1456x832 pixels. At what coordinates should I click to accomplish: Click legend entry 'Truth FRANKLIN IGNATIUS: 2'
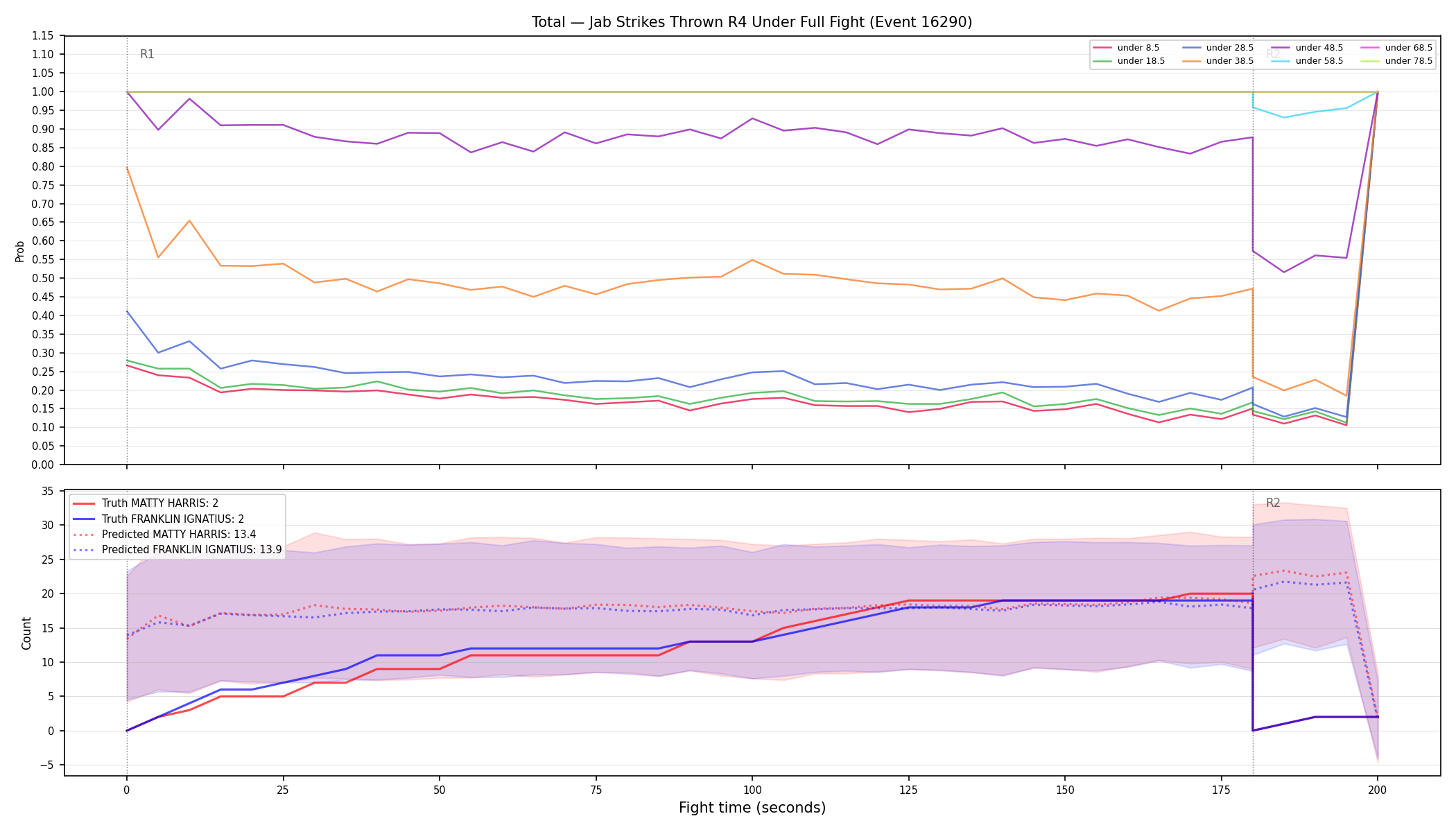[158, 519]
